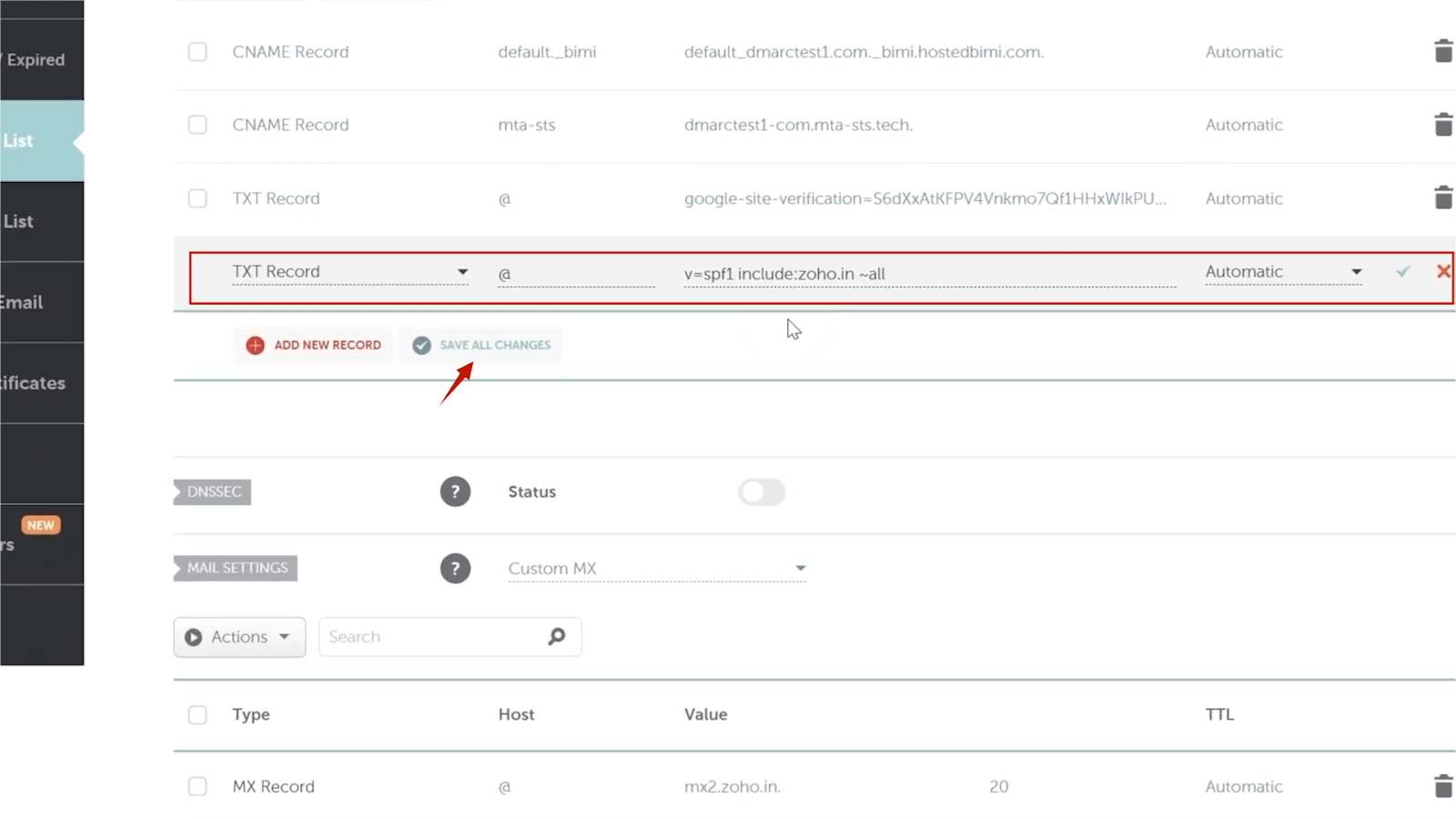
Task: Click Add New Record
Action: 312,345
